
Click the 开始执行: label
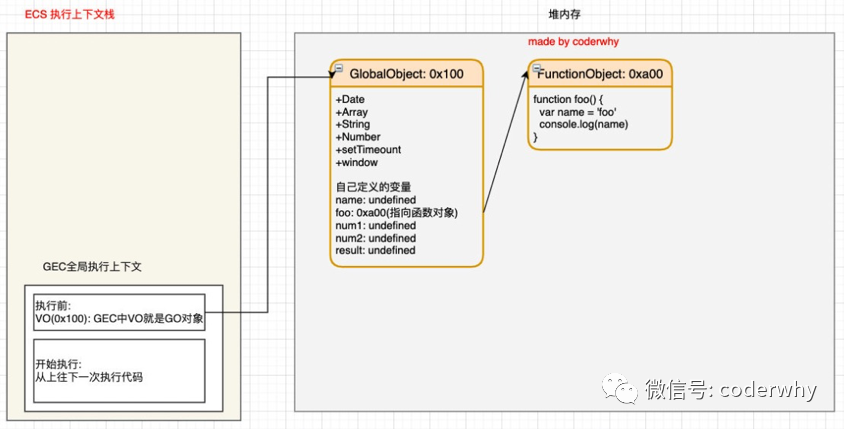[x=58, y=364]
